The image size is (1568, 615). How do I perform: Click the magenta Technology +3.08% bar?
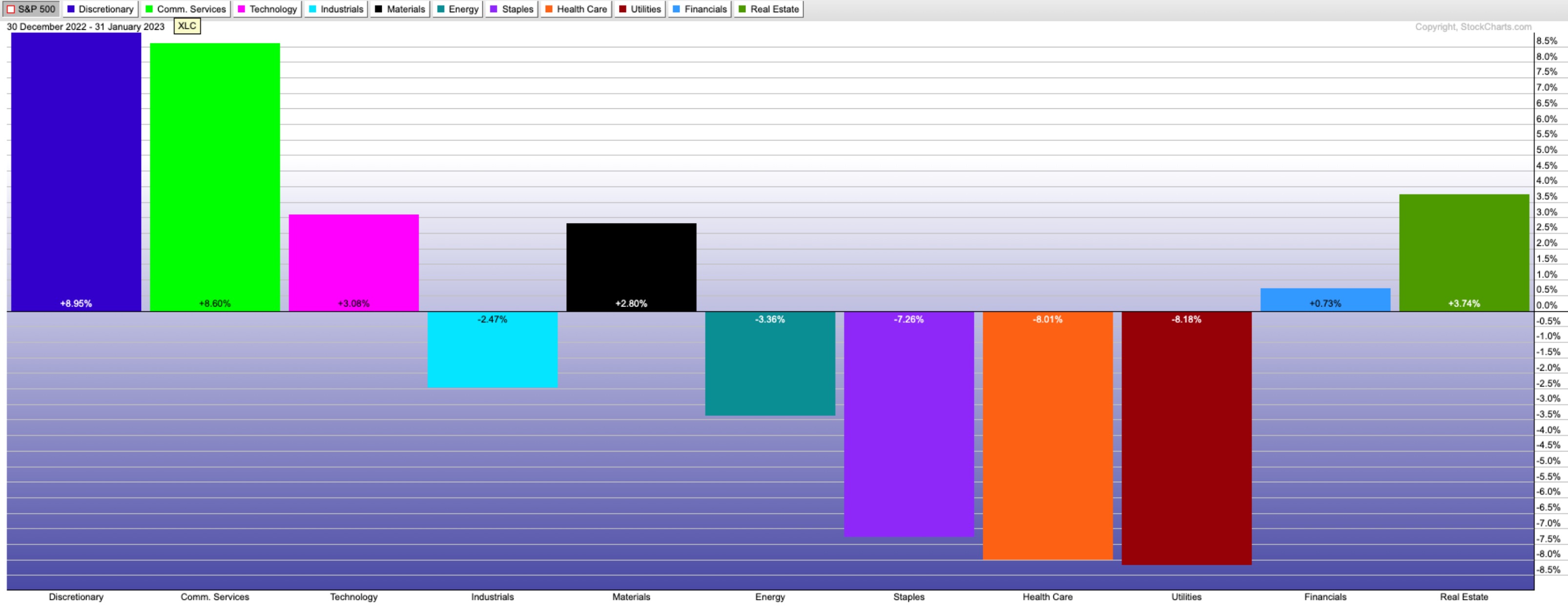click(x=353, y=262)
